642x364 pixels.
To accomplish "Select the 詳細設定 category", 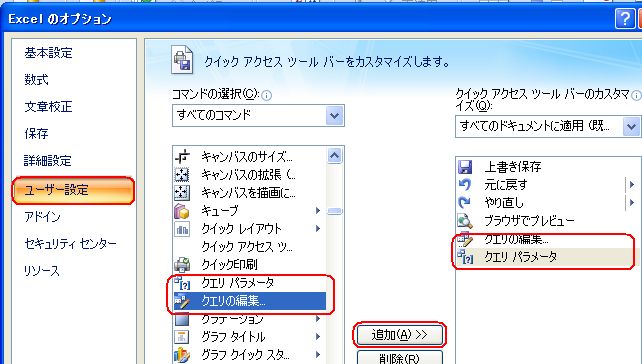I will 48,161.
